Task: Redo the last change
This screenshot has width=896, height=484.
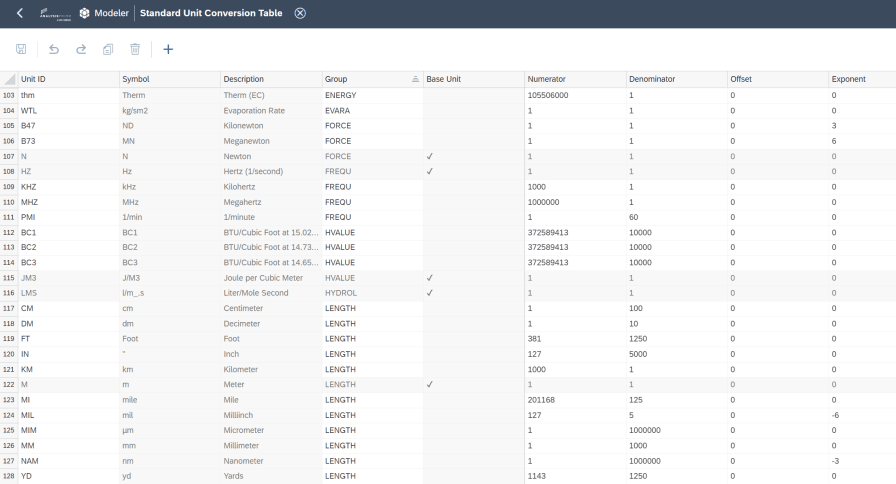Action: [81, 49]
